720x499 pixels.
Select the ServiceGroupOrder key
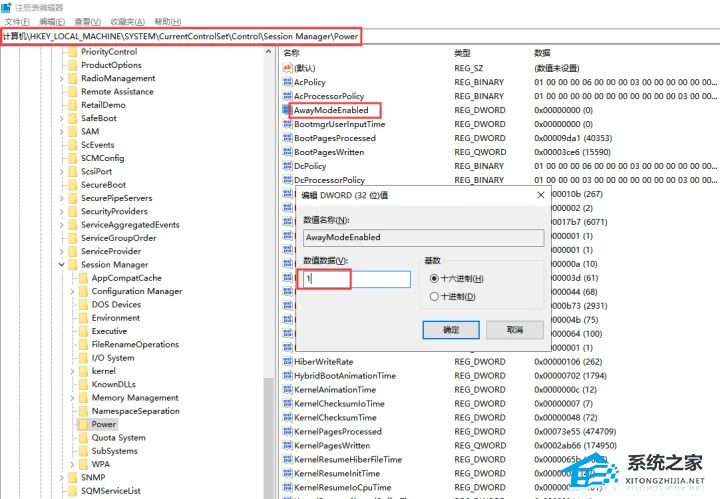tap(118, 238)
